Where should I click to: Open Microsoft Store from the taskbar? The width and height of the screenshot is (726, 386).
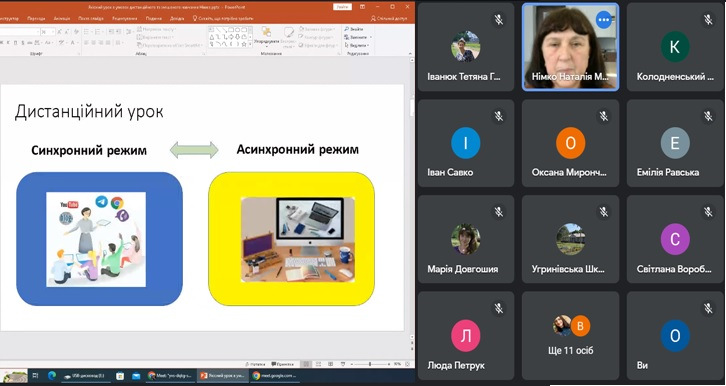tap(120, 375)
